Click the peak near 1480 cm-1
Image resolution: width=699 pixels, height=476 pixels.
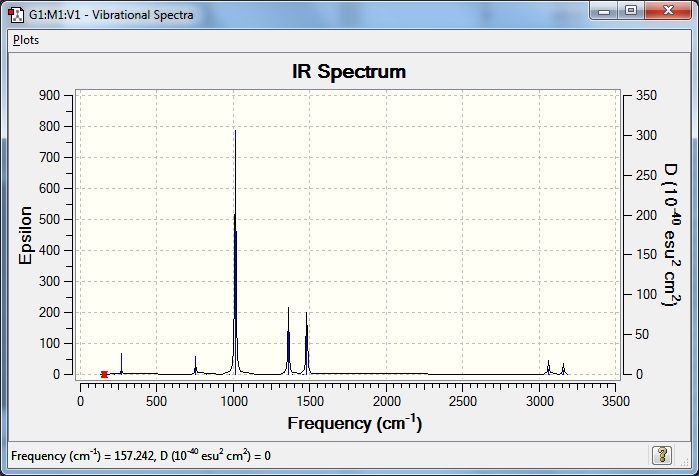[306, 343]
